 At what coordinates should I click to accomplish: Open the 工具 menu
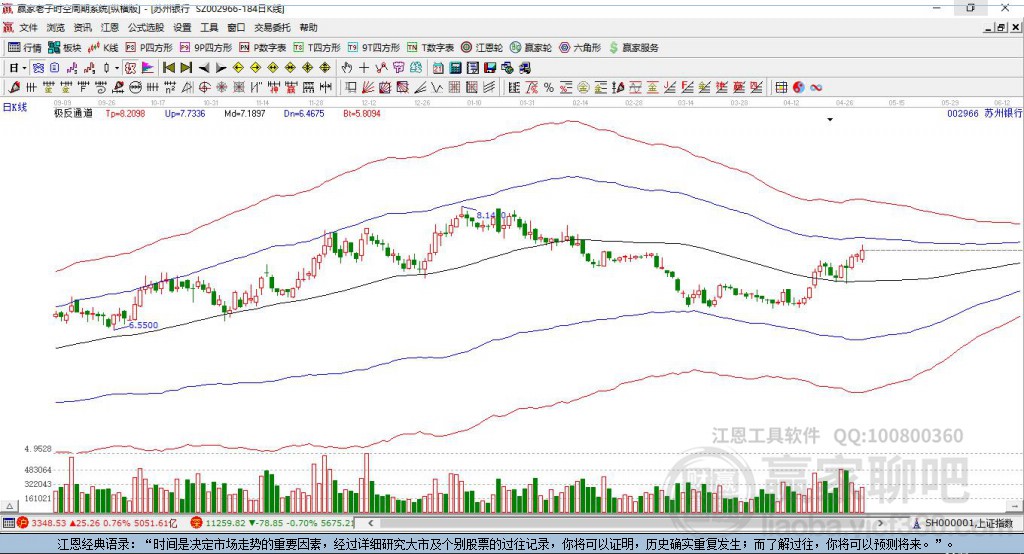(x=209, y=27)
